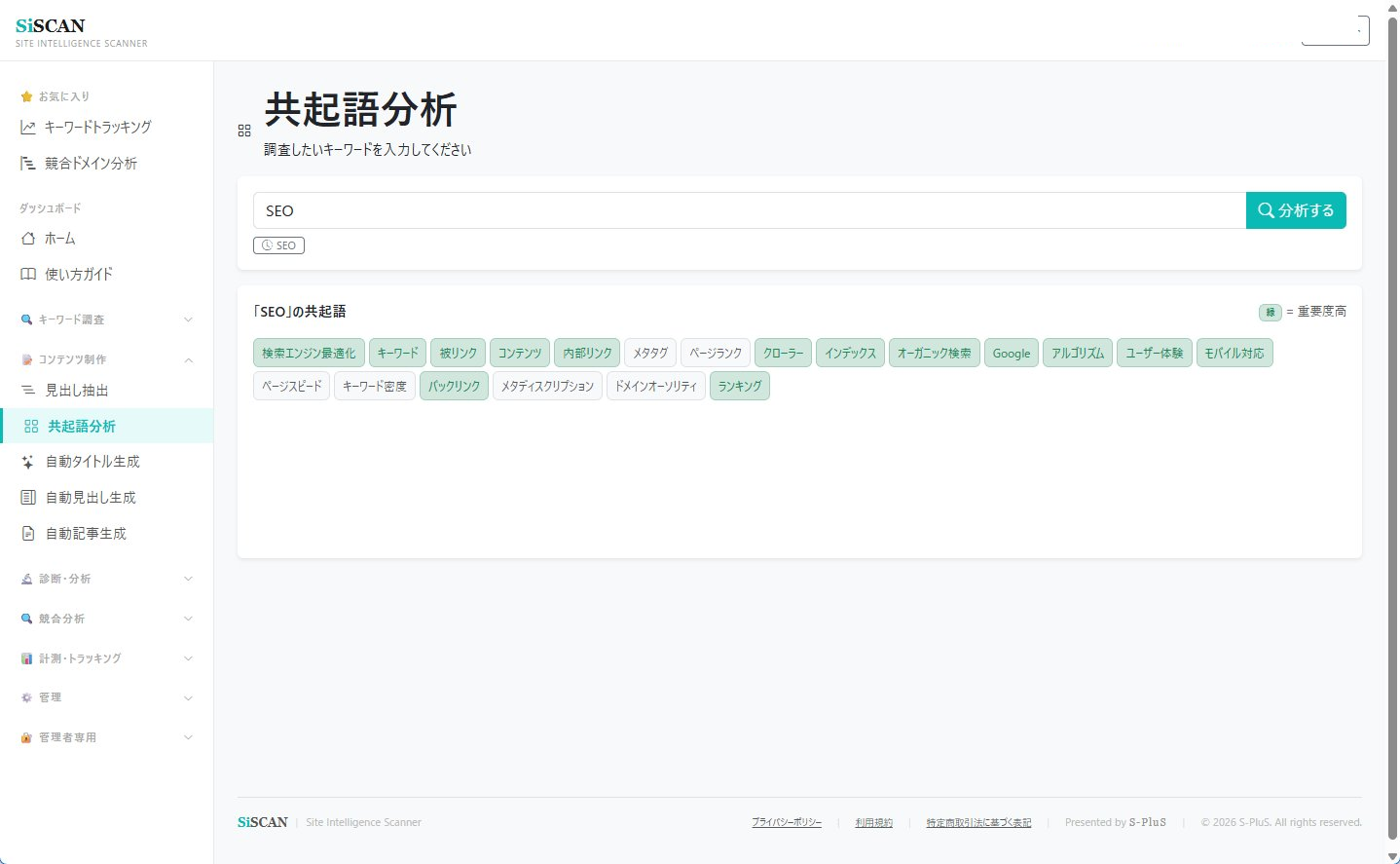Image resolution: width=1400 pixels, height=864 pixels.
Task: Go to ホーム menu item
Action: tap(107, 239)
